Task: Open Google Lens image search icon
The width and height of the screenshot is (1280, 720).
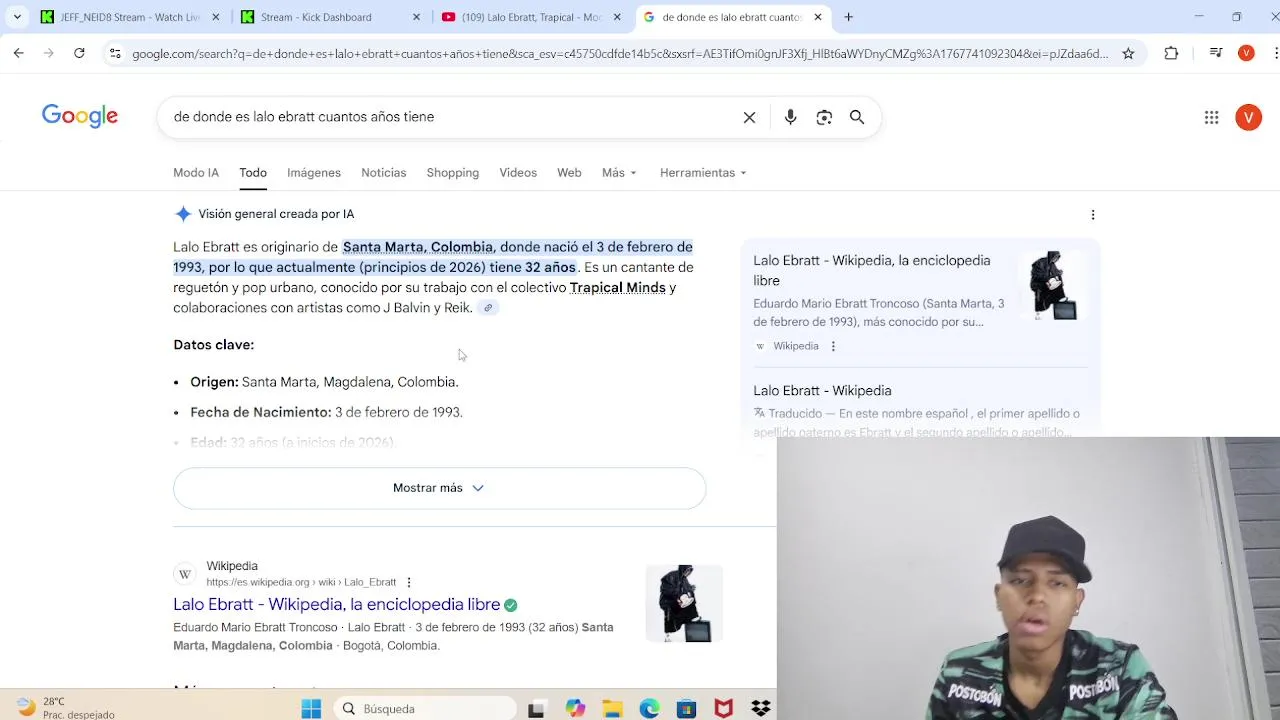Action: (824, 117)
